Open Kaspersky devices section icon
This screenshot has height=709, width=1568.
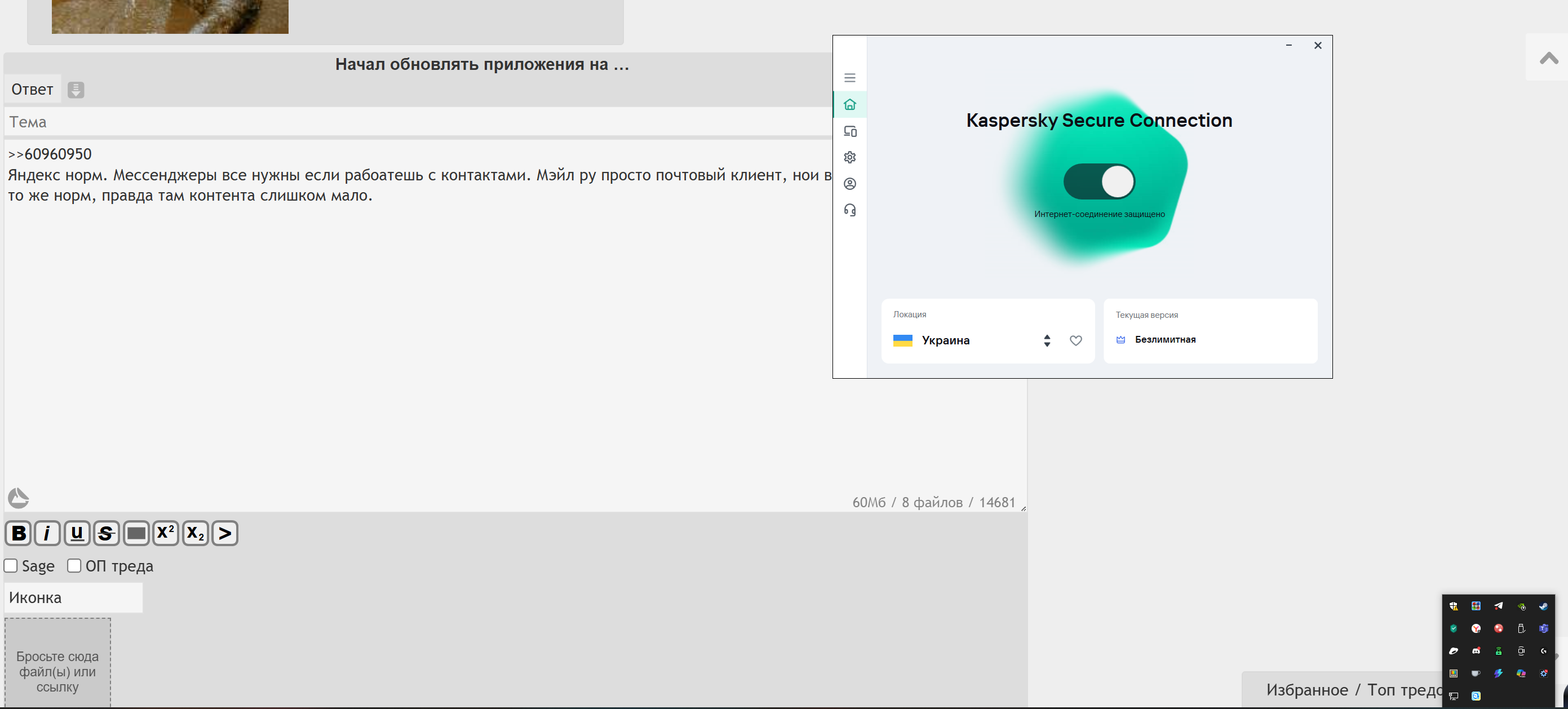pyautogui.click(x=850, y=131)
